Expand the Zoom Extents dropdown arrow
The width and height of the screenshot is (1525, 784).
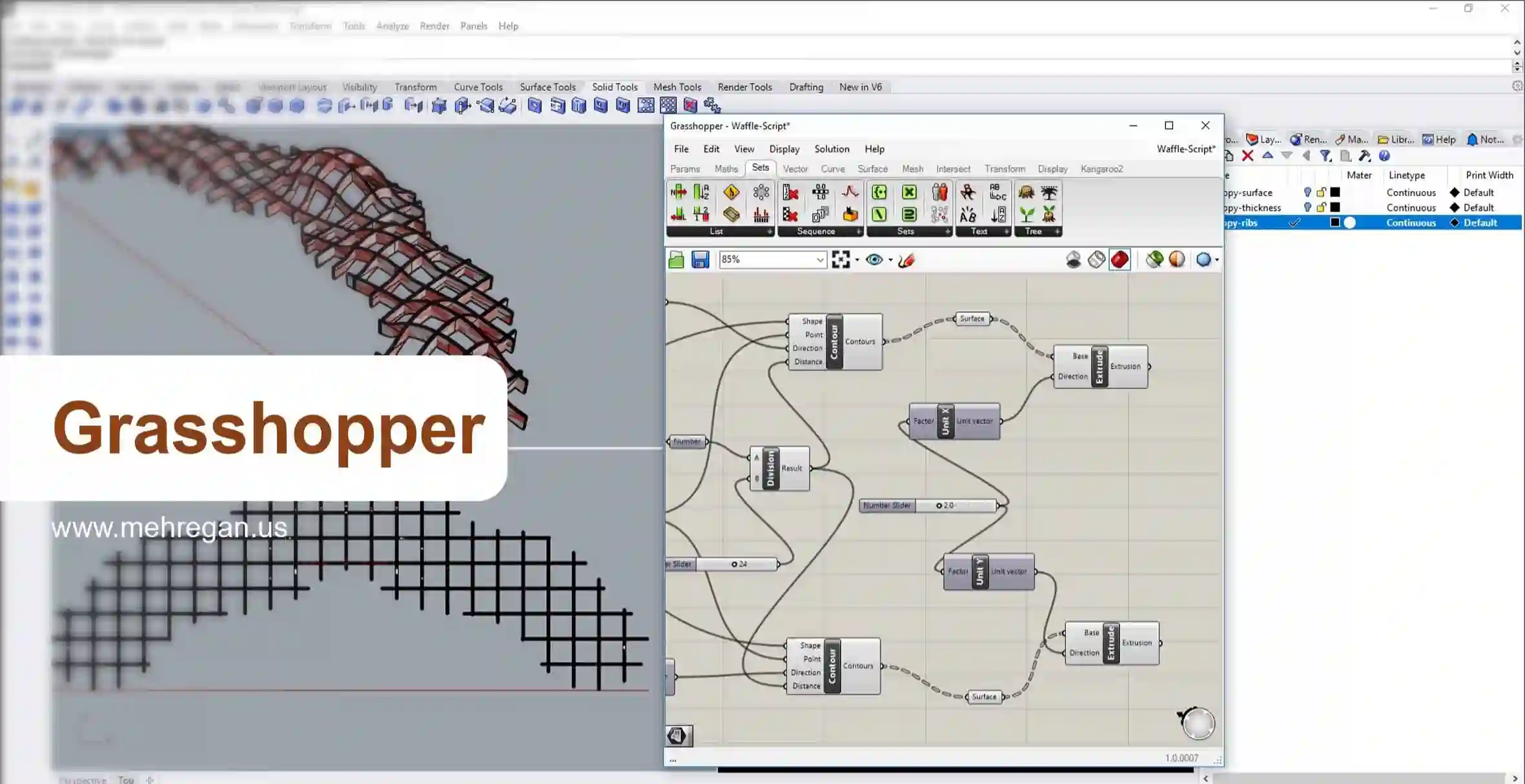tap(857, 260)
